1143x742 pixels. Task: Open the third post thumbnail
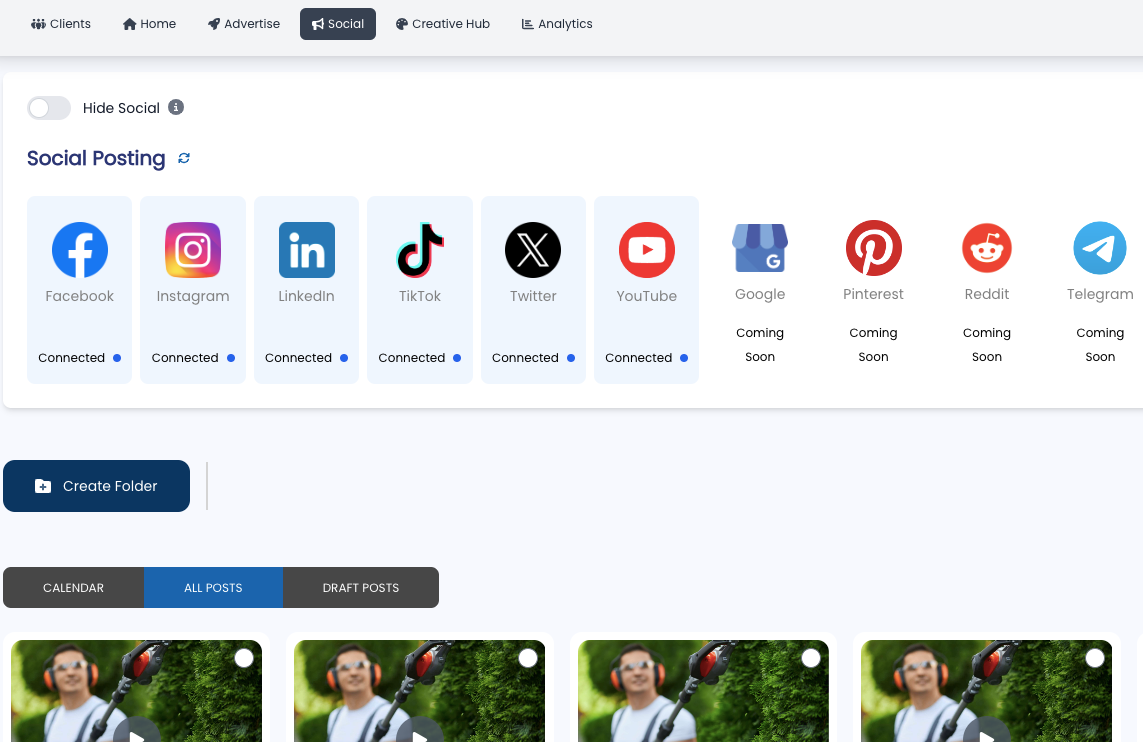[x=703, y=691]
